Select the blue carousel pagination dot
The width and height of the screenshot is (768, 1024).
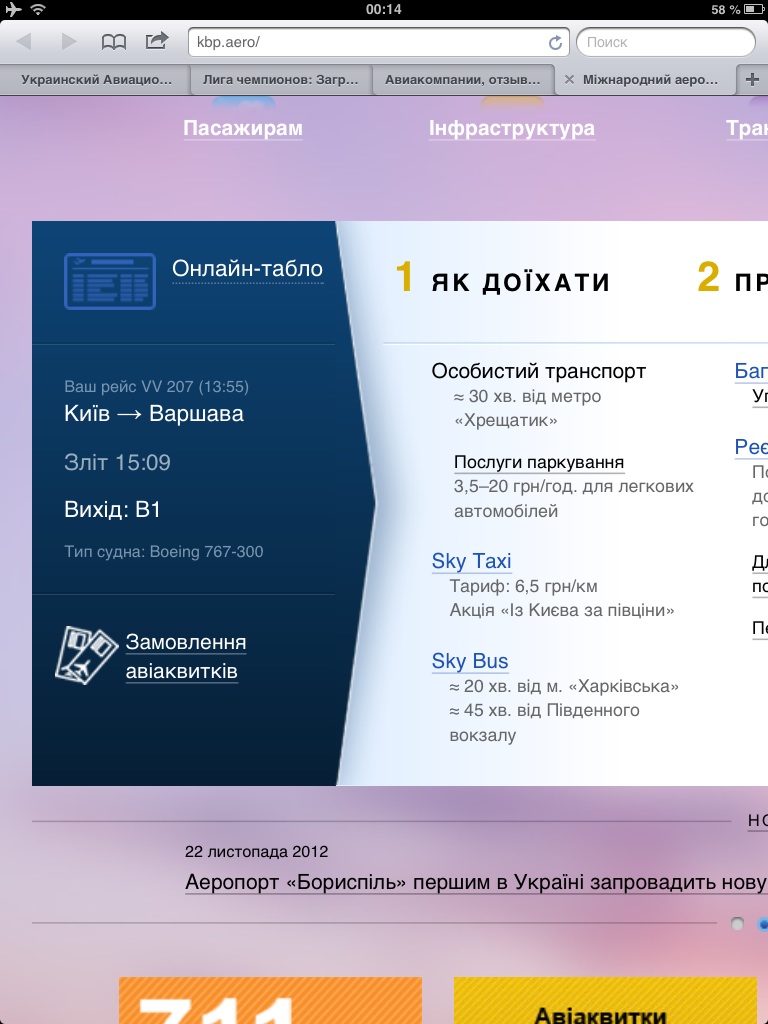point(763,924)
